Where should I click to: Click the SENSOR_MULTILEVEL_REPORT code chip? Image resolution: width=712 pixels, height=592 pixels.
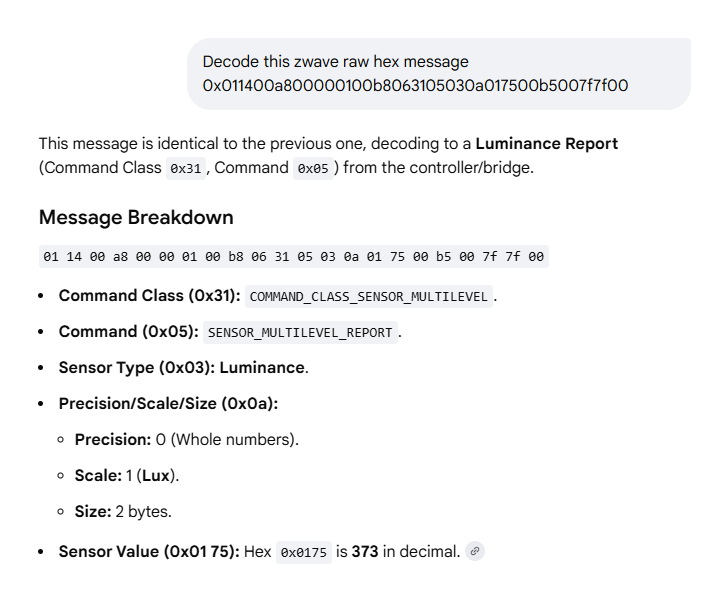300,332
